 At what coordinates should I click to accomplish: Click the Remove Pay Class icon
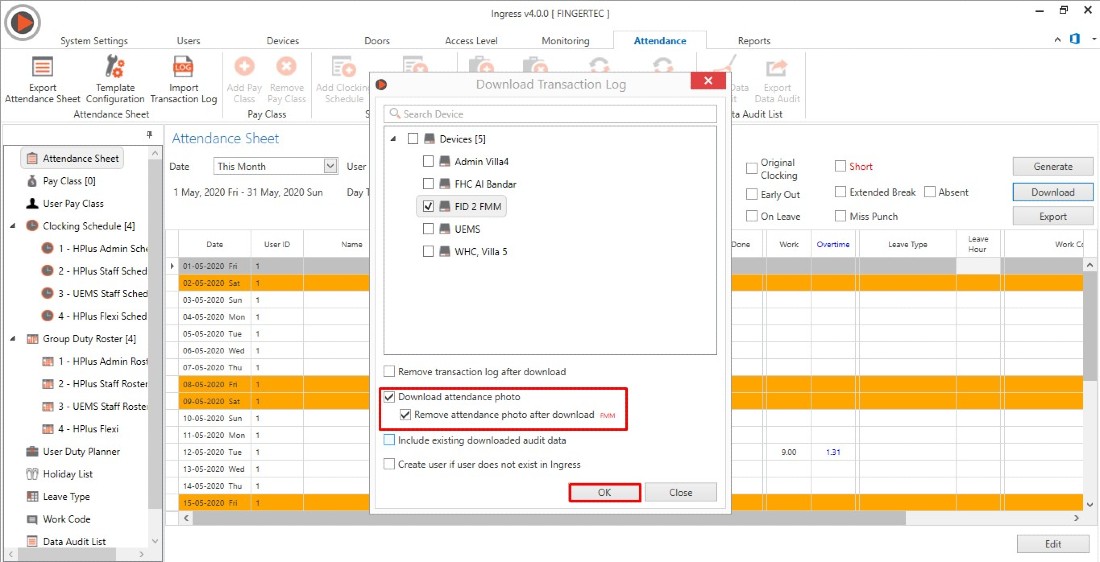[286, 68]
